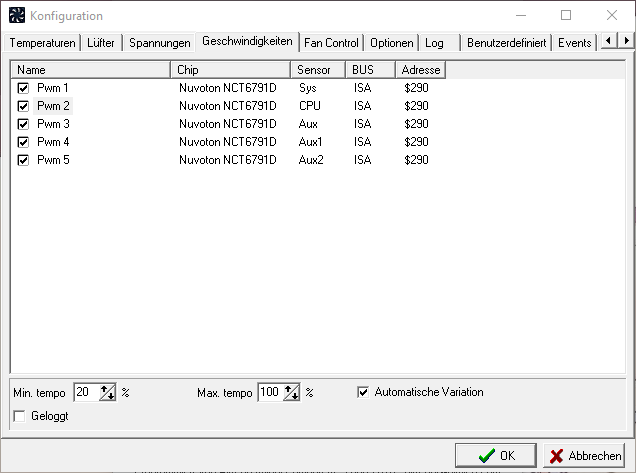
Task: Click the Abbrechen button
Action: click(584, 456)
